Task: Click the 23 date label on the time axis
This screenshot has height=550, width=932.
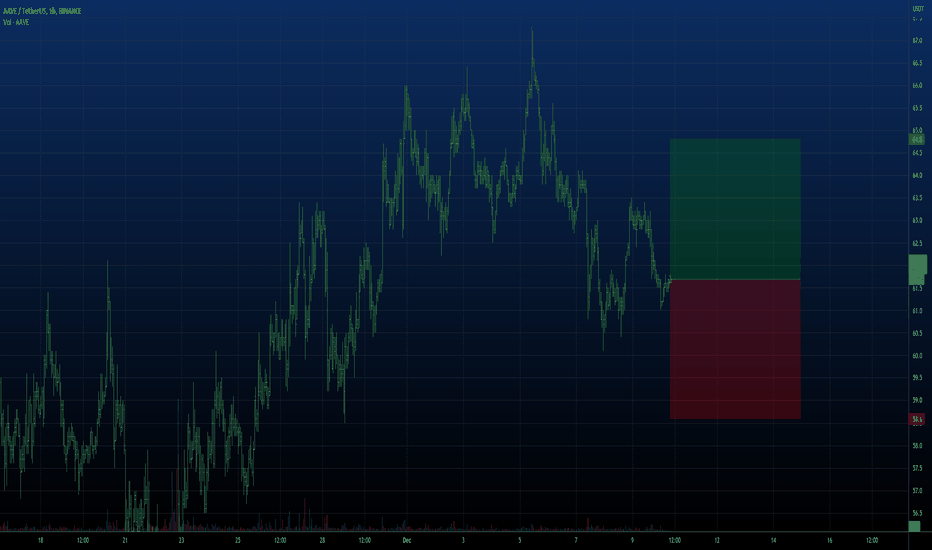Action: [x=181, y=540]
